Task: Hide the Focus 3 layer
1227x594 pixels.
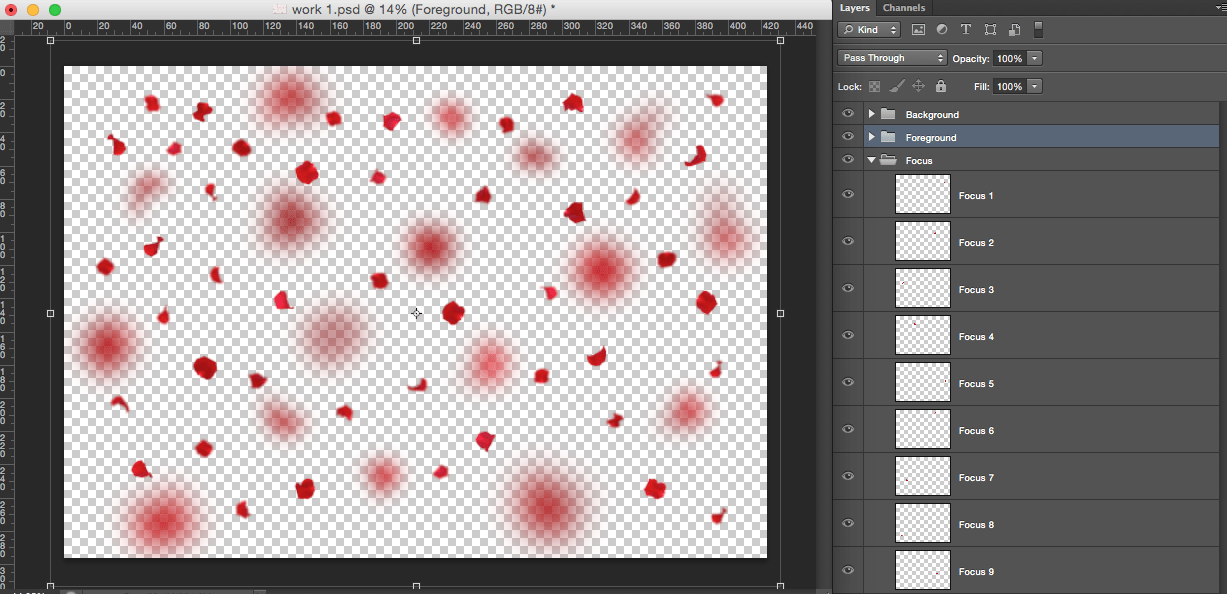Action: (848, 289)
